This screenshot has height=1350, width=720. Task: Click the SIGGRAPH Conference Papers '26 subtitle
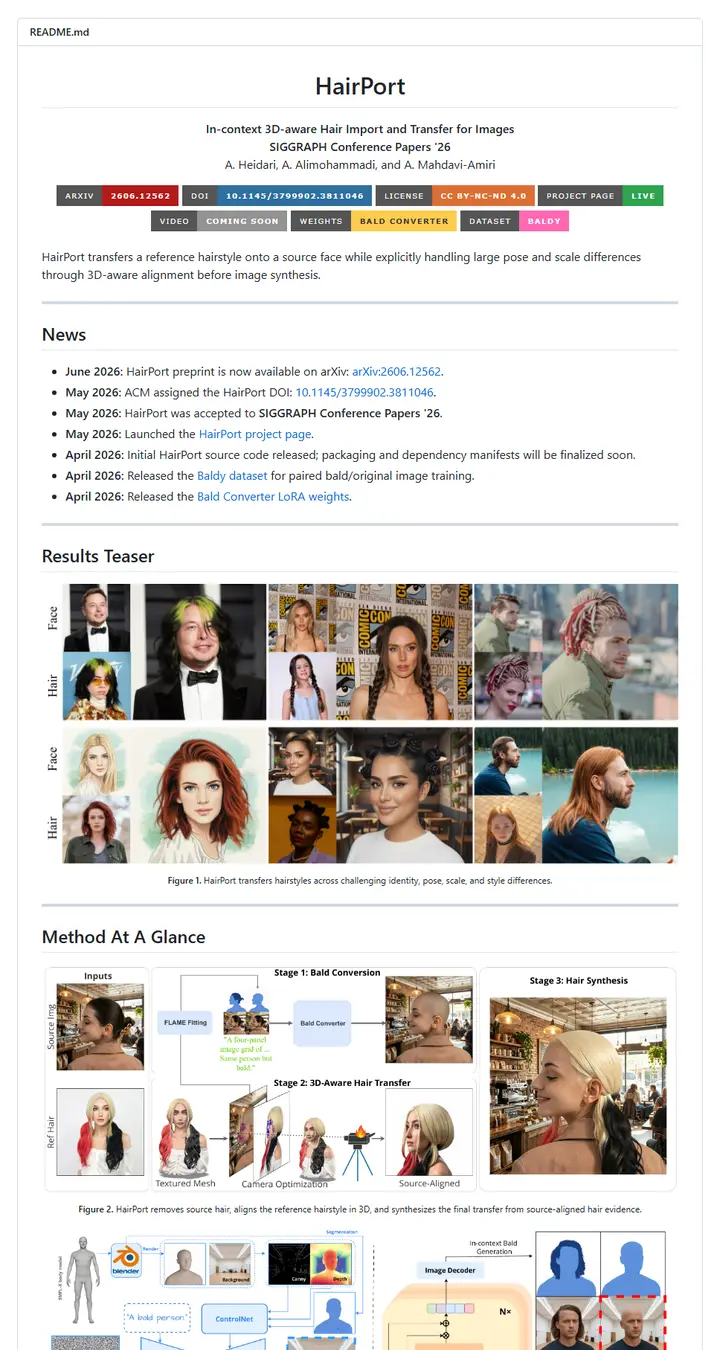pos(360,147)
